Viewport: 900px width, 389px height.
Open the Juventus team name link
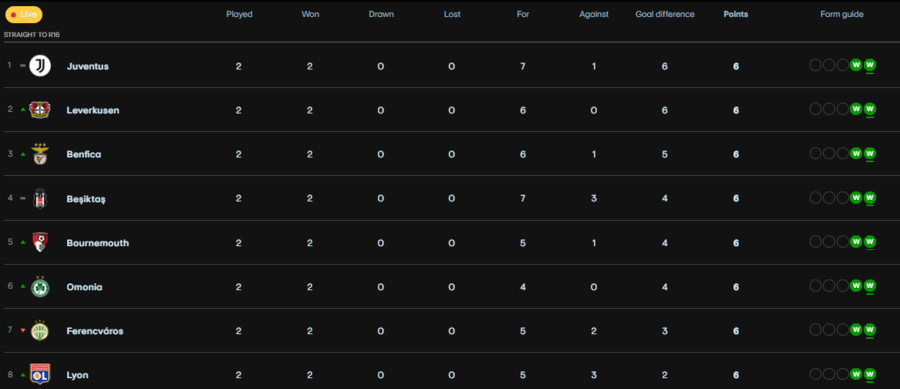coord(87,66)
